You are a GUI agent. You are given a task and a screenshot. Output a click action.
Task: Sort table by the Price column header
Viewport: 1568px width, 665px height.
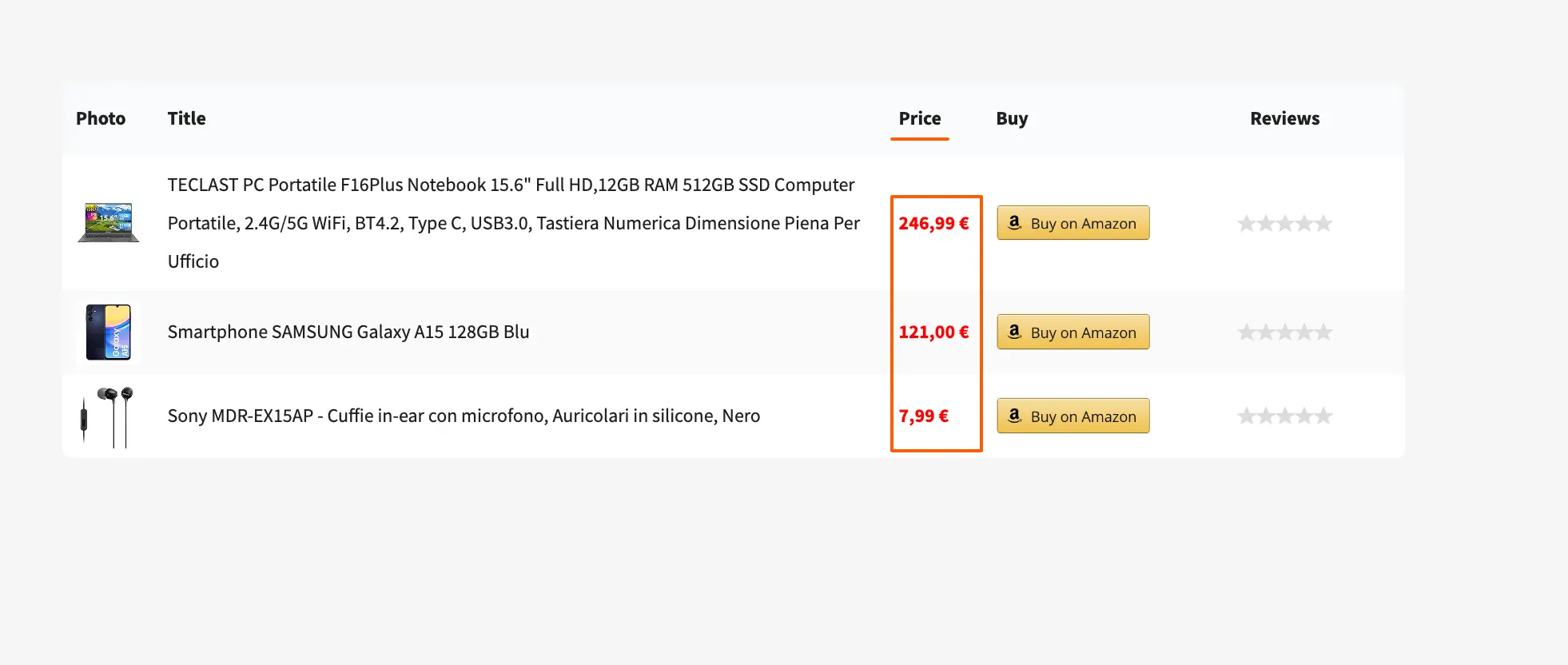pyautogui.click(x=919, y=119)
